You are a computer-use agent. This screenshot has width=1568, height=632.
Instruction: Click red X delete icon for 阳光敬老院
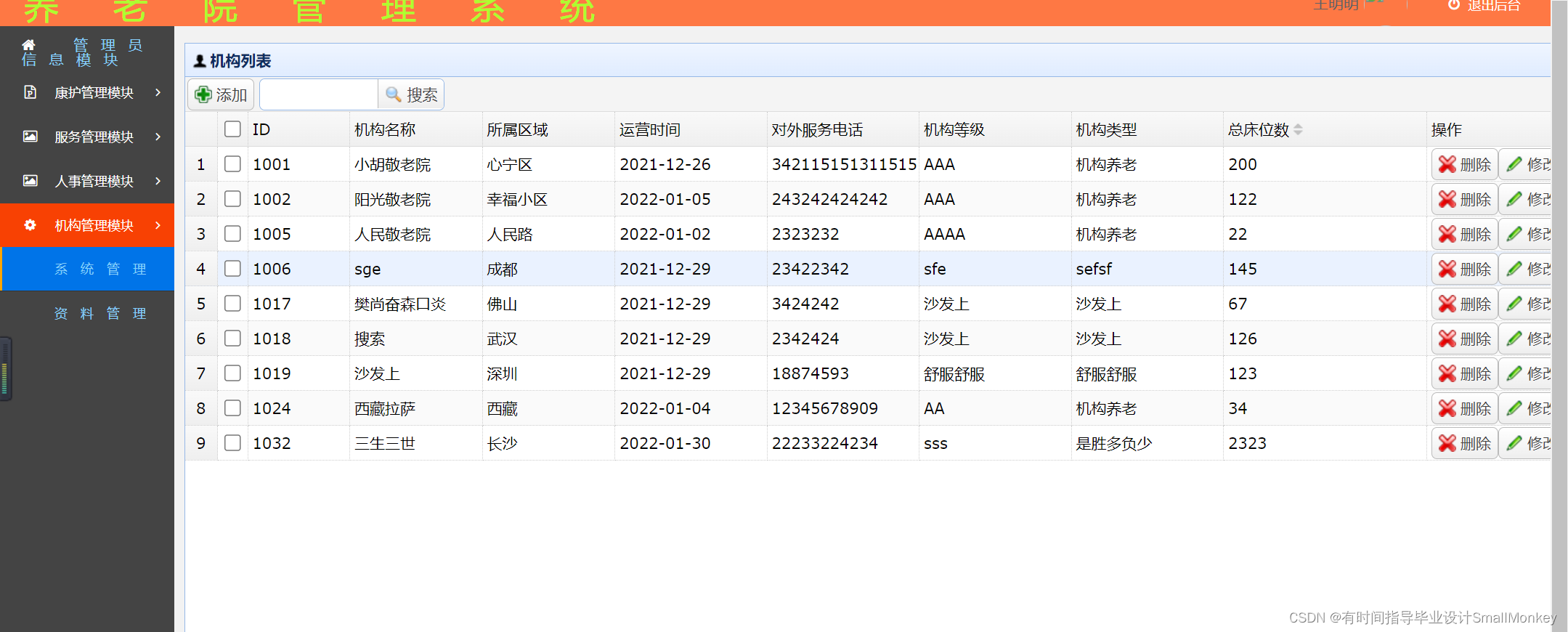[x=1447, y=199]
